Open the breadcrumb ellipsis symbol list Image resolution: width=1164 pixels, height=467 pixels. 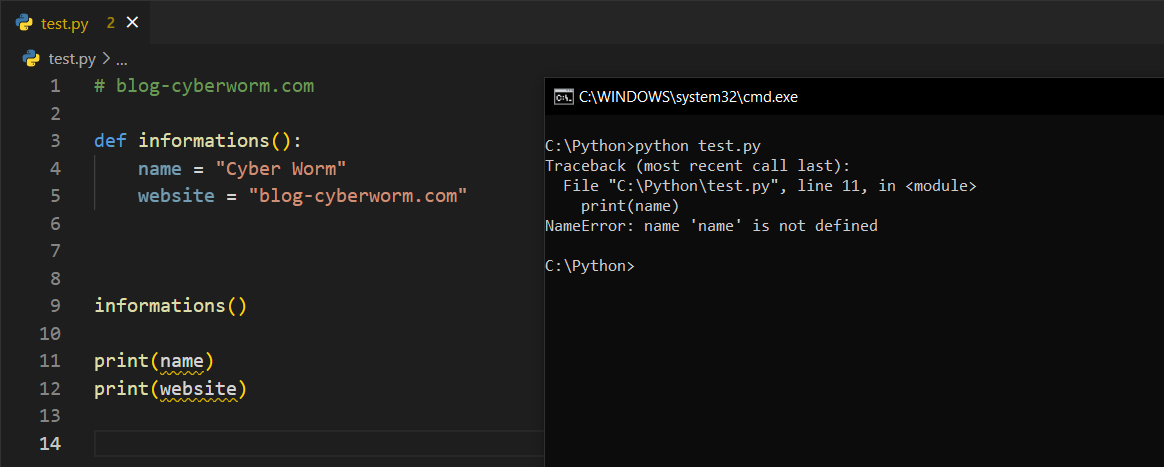(x=121, y=59)
